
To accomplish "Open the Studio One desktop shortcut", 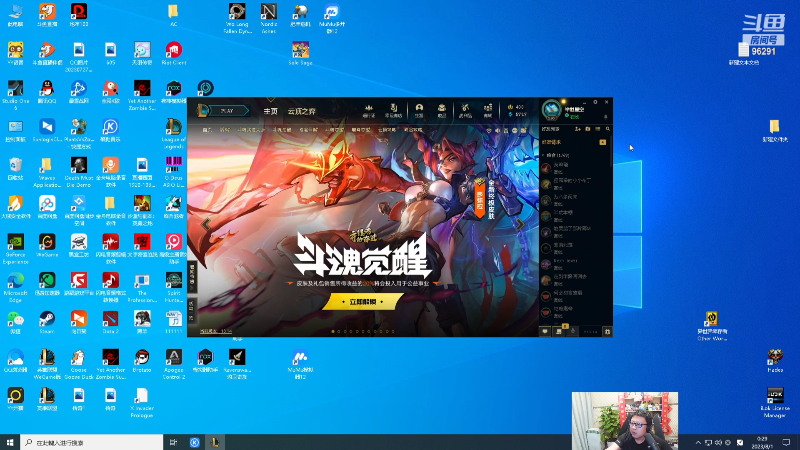I will click(15, 95).
